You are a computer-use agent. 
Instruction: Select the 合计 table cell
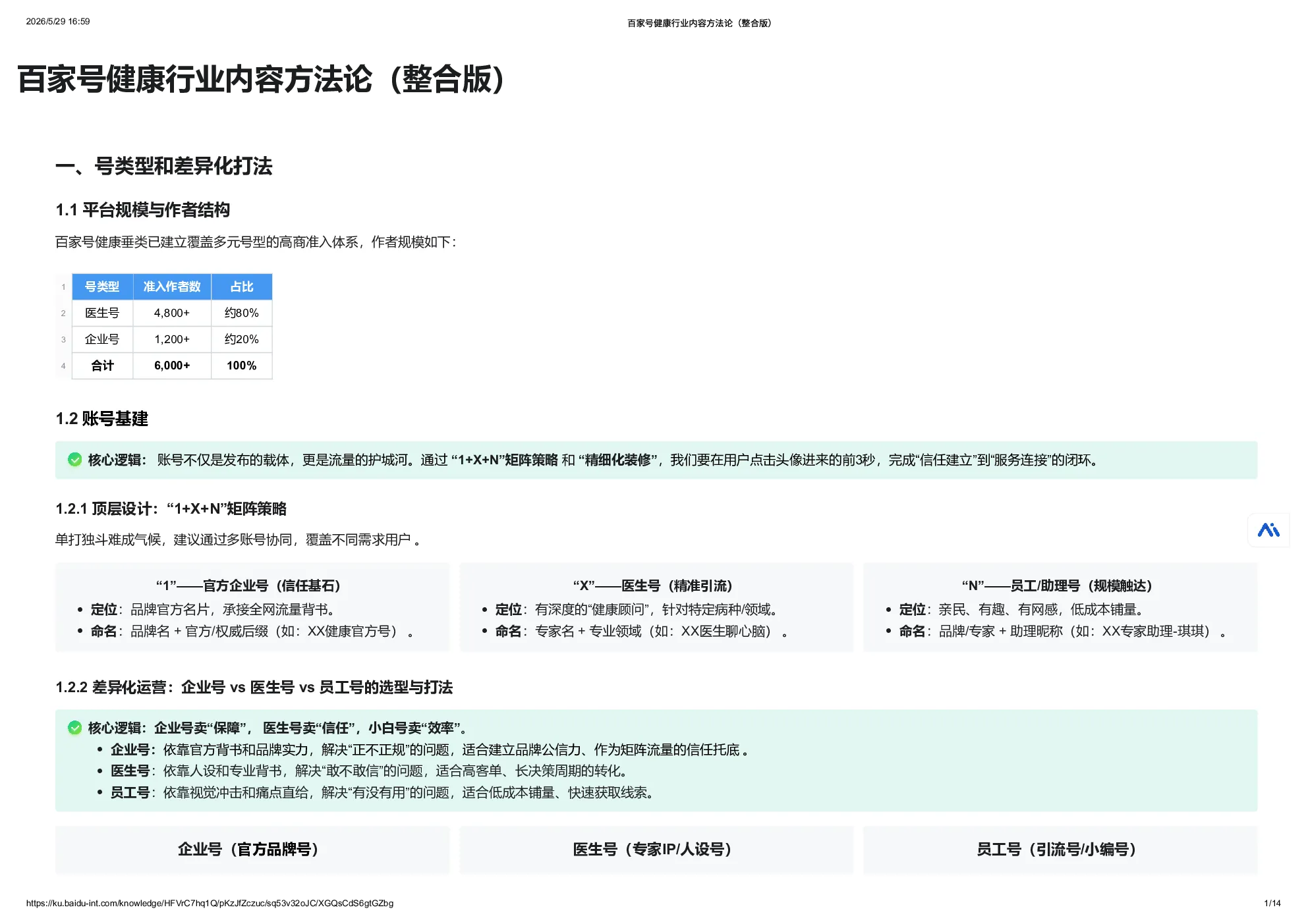102,366
